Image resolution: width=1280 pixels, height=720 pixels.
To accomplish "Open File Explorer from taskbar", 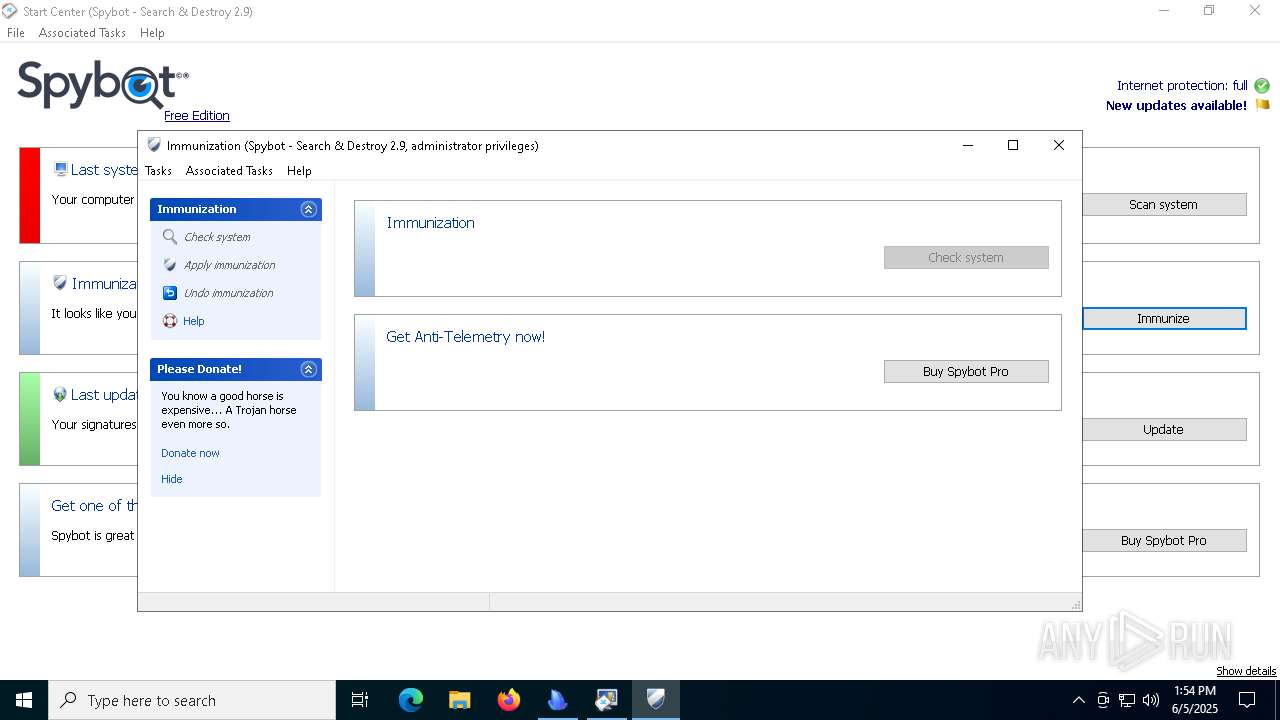I will [x=460, y=700].
